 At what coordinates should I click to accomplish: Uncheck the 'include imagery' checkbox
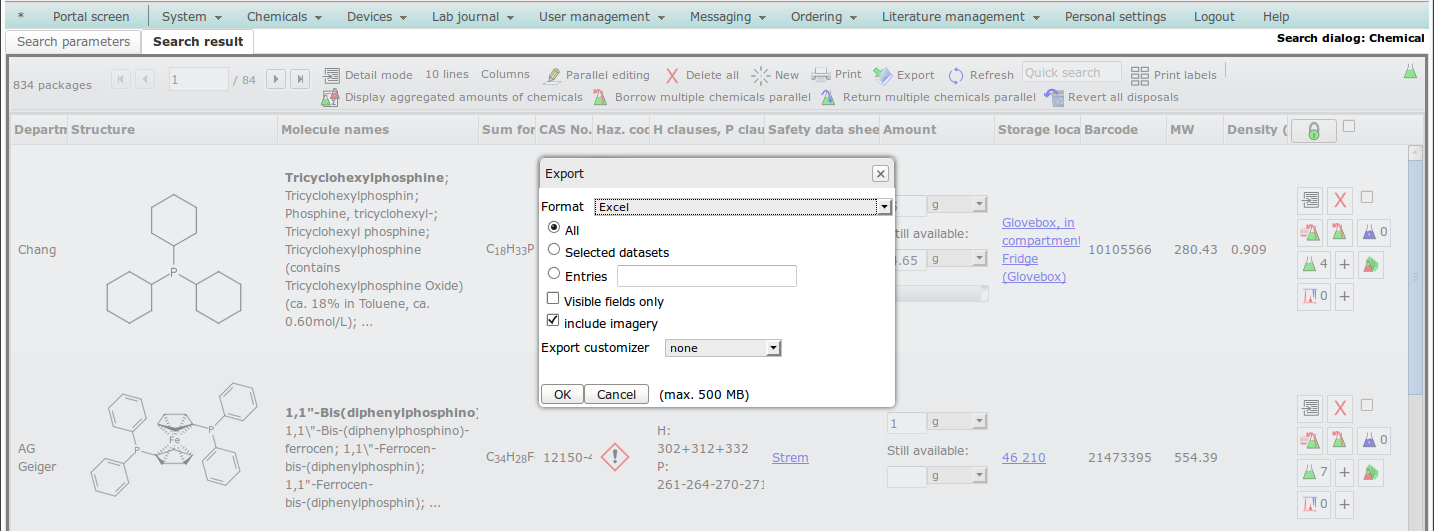click(553, 321)
